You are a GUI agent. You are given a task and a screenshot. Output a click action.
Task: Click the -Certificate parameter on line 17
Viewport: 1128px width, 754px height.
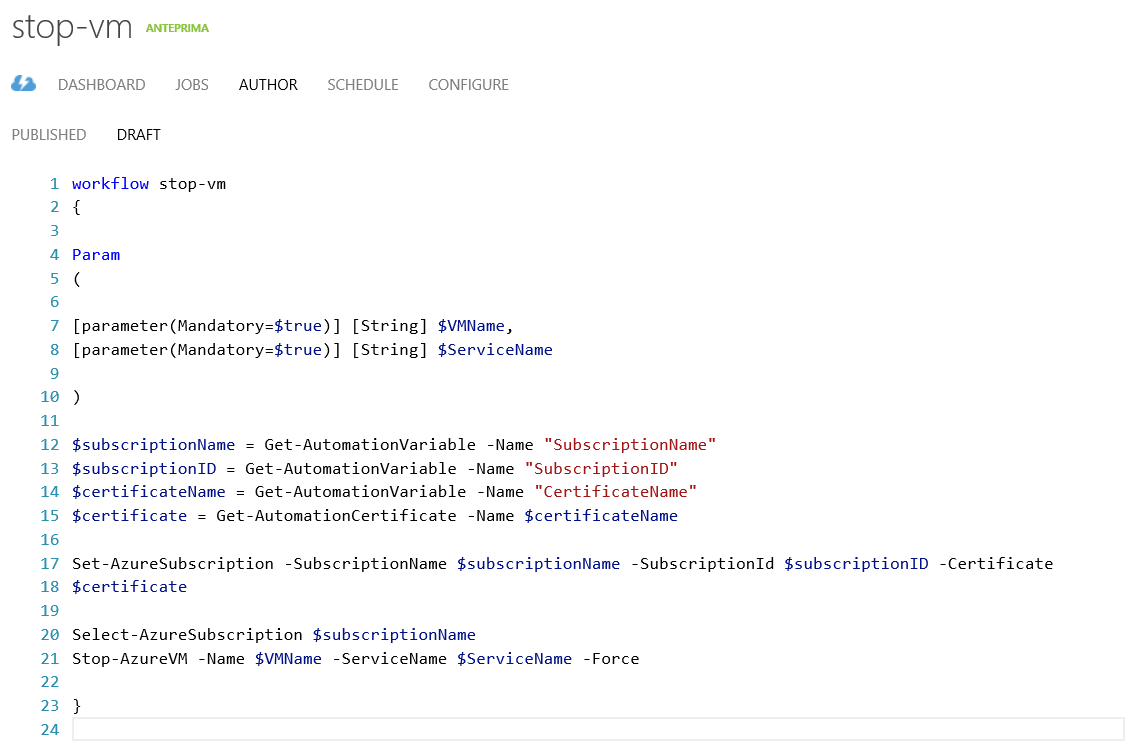tap(996, 563)
